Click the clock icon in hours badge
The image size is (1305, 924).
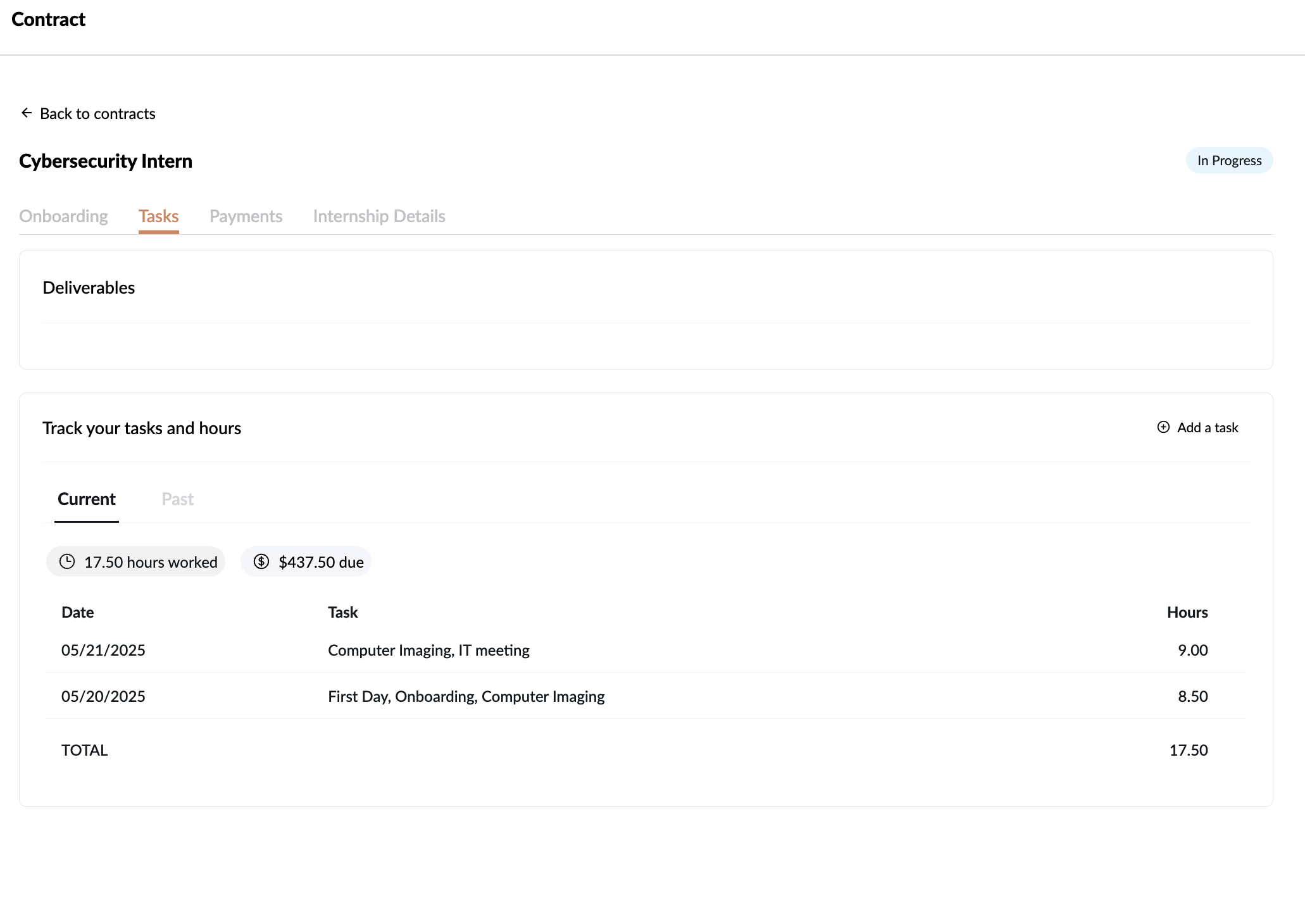67,562
